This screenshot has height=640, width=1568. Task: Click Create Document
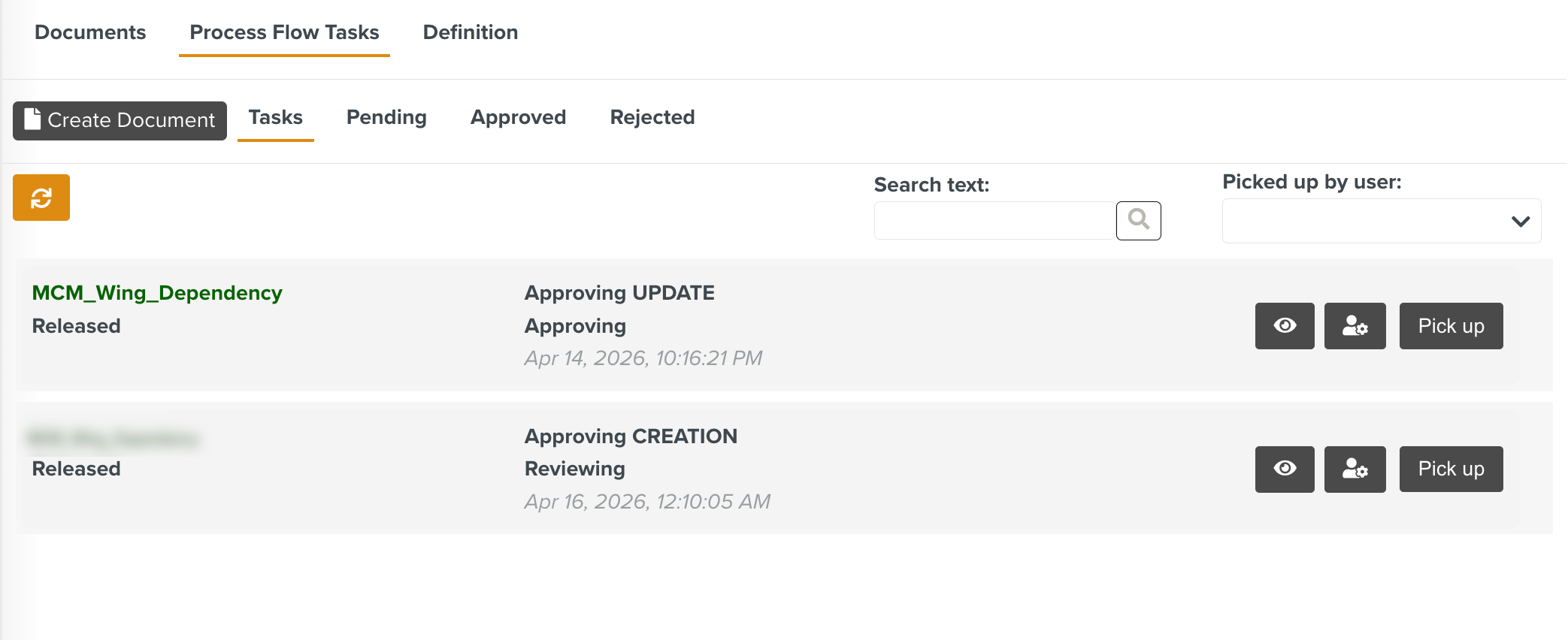coord(120,119)
